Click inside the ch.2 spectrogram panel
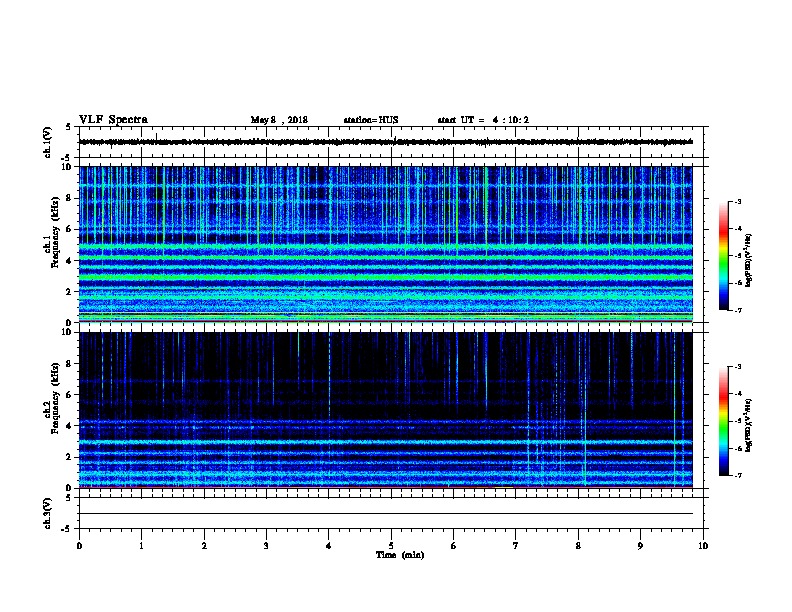 coord(386,410)
